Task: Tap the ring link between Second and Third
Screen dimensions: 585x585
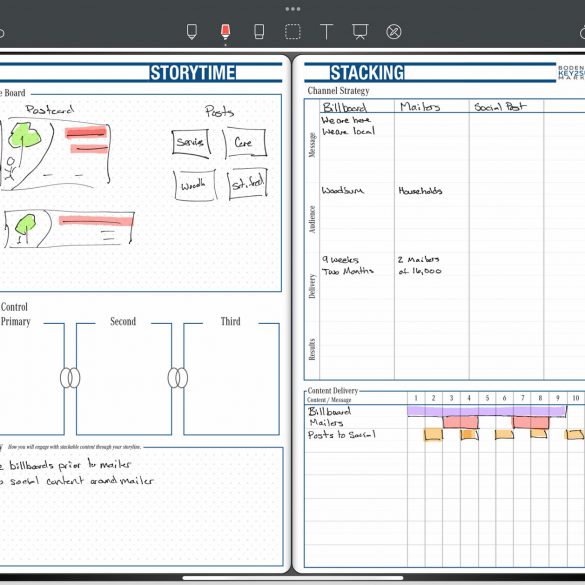Action: [178, 378]
